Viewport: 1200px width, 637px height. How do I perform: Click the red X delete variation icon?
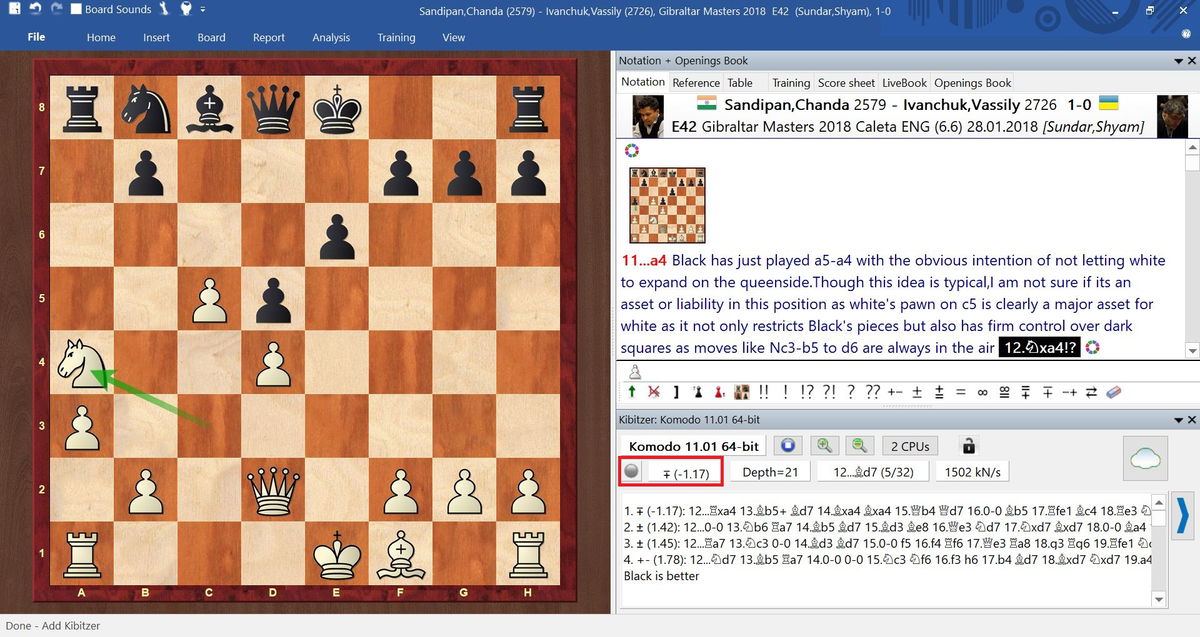654,392
